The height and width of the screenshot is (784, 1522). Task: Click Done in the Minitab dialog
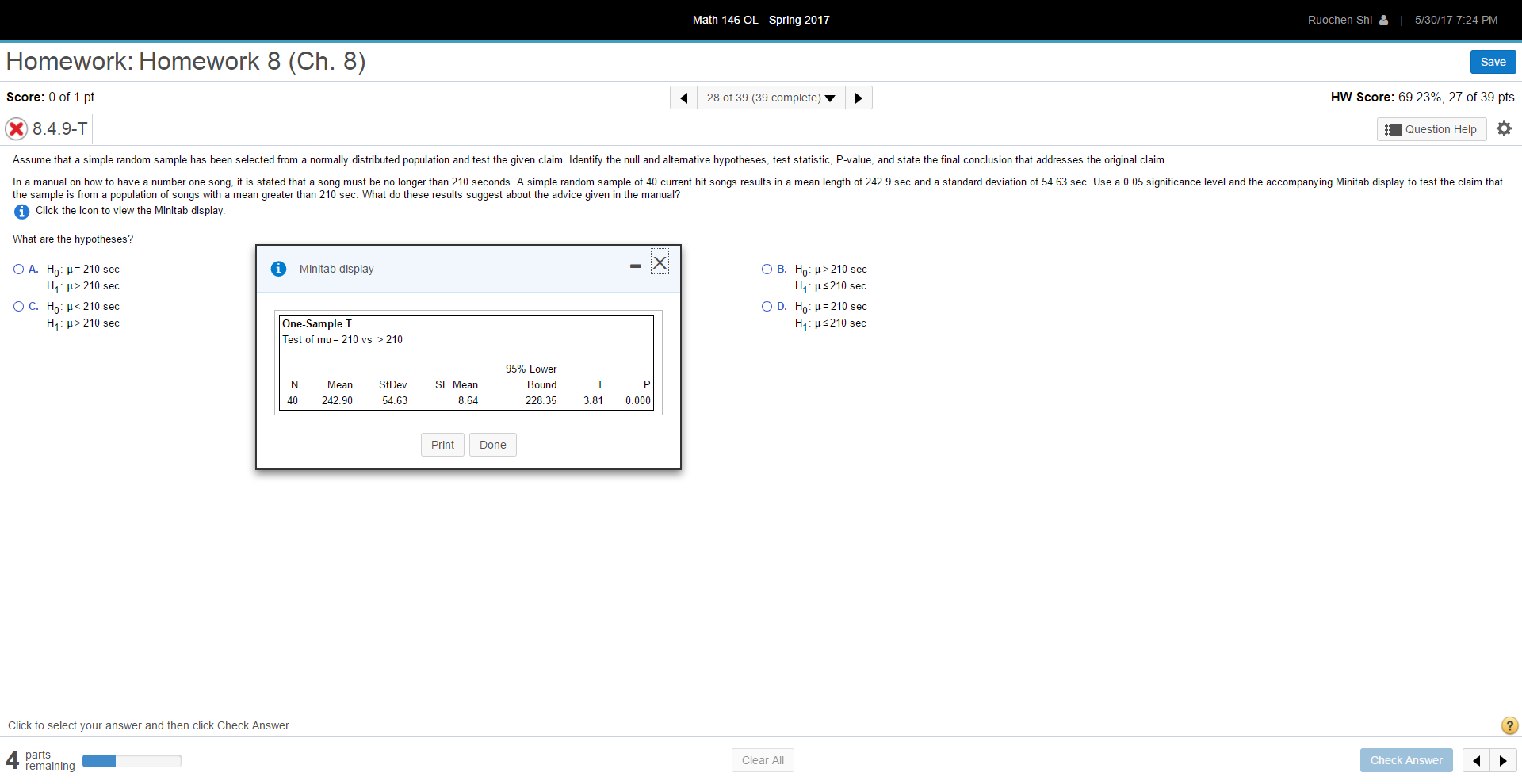tap(492, 445)
